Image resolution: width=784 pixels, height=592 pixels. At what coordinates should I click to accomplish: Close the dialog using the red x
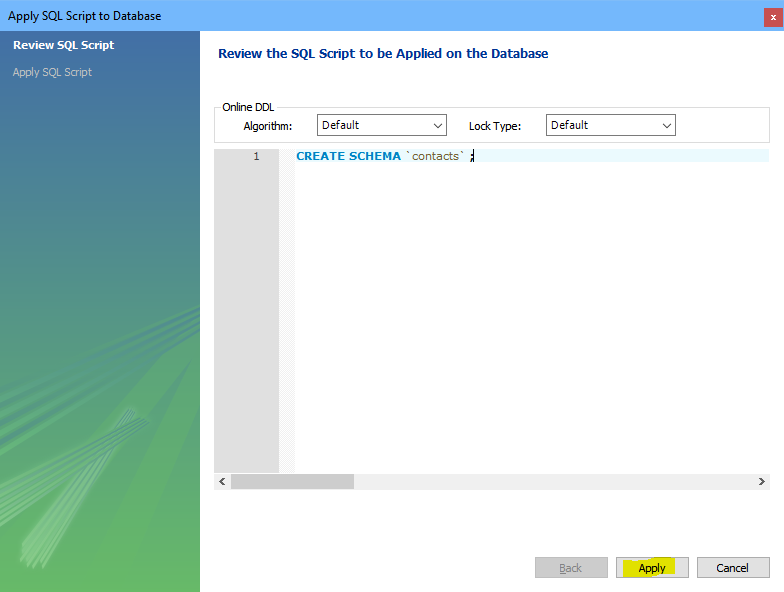click(x=772, y=16)
